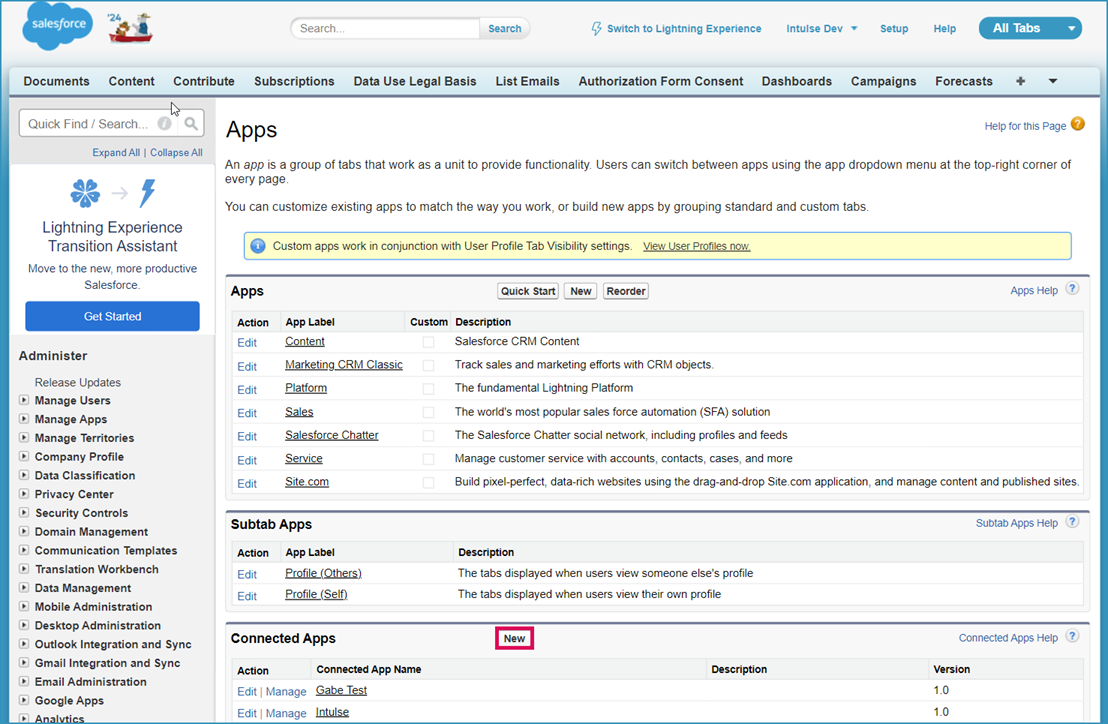Toggle the Custom checkbox for Platform app

coord(428,389)
